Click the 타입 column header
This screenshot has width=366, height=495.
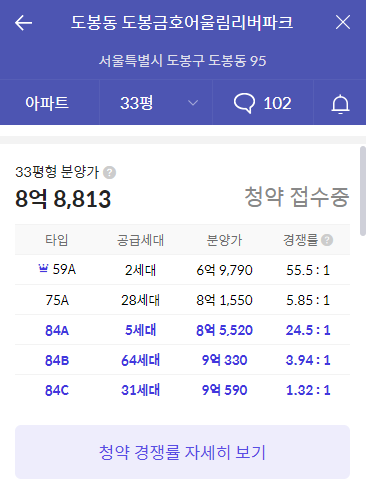(57, 240)
